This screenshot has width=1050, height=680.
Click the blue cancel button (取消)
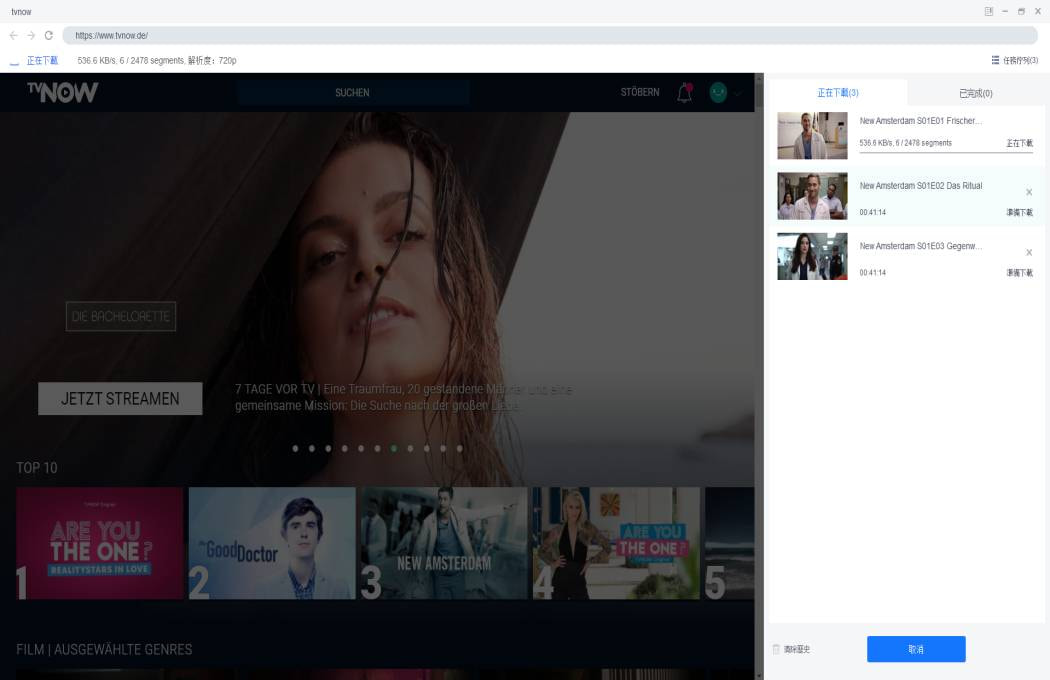(x=916, y=649)
